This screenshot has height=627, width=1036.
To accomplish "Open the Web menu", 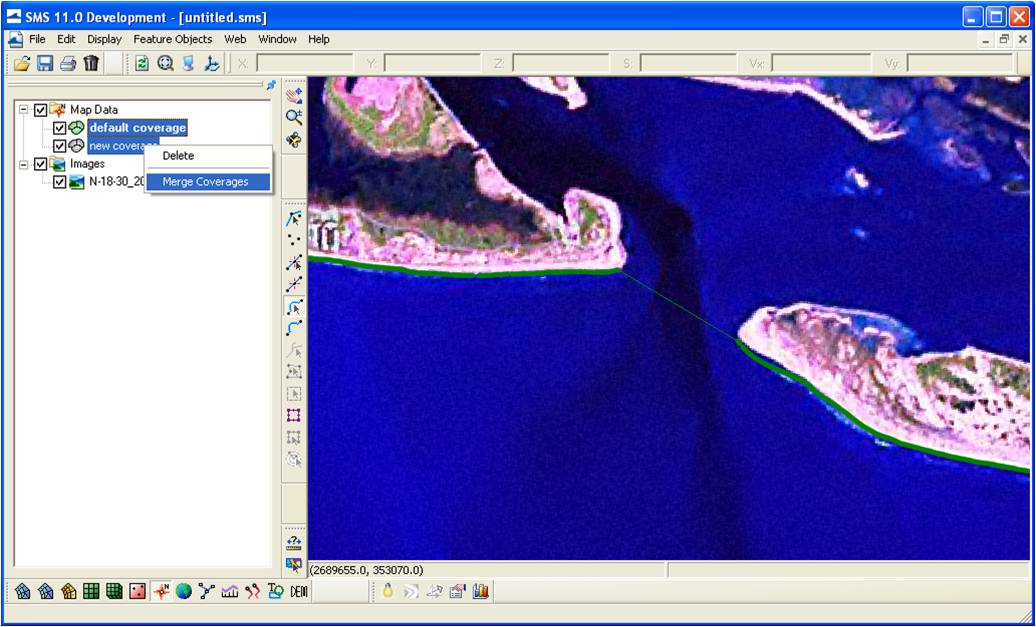I will click(x=235, y=39).
